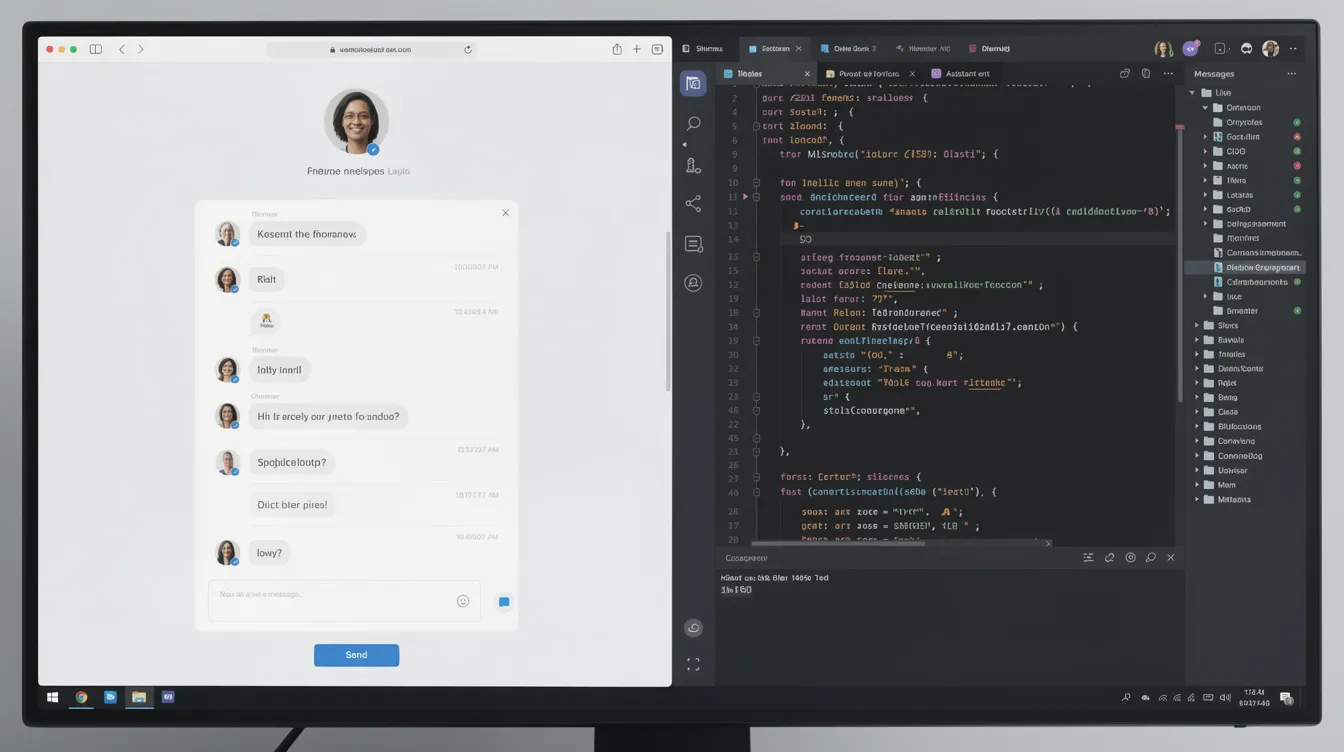Image resolution: width=1344 pixels, height=752 pixels.
Task: Click the share-nodes icon in the editor sidebar
Action: 693,204
